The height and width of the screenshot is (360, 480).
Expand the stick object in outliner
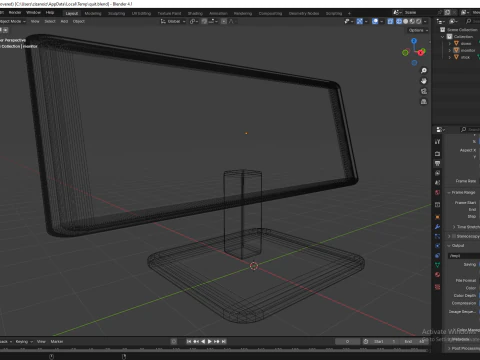[450, 57]
